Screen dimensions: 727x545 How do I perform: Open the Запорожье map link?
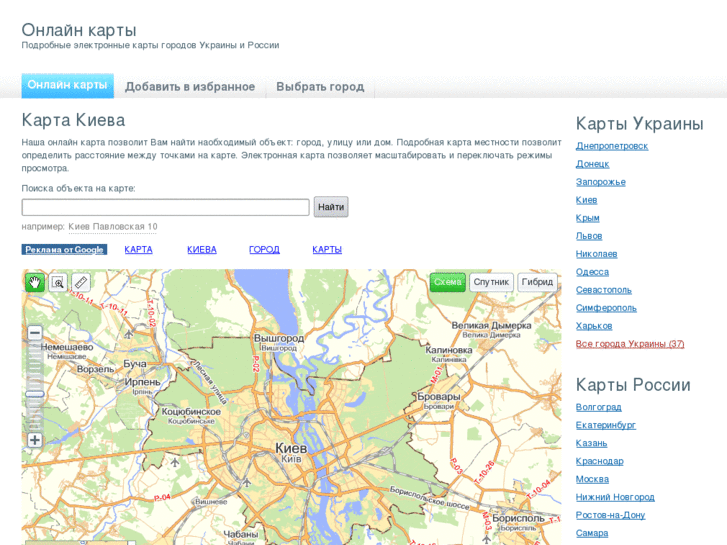(x=600, y=182)
